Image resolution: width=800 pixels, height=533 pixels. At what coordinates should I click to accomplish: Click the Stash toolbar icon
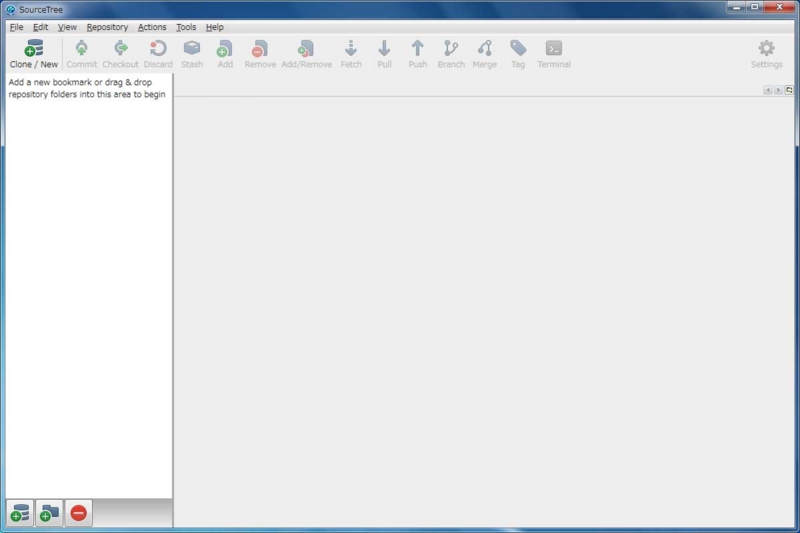[192, 54]
